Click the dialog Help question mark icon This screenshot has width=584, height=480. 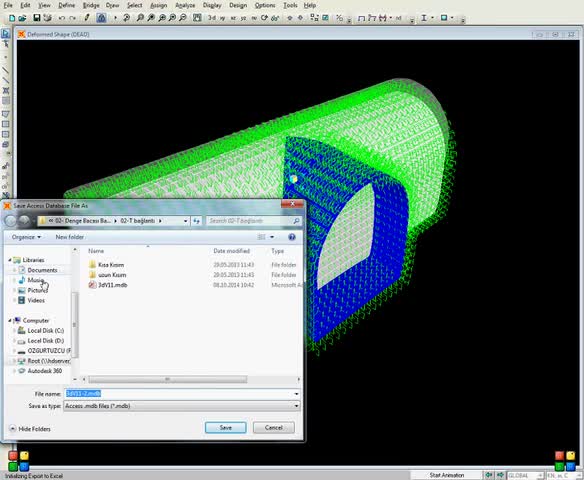[292, 237]
